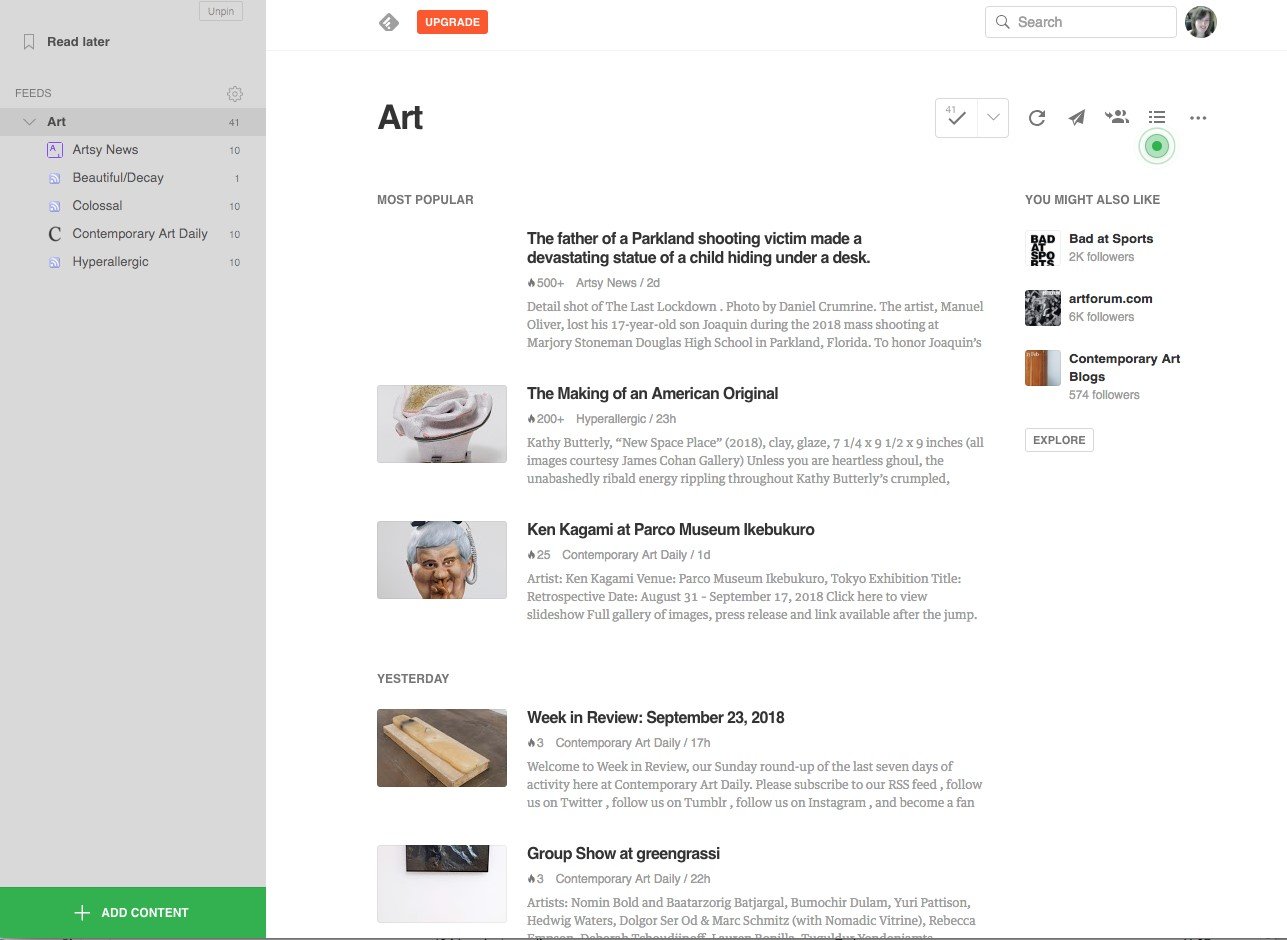The width and height of the screenshot is (1287, 940).
Task: Mark all 41 as read checkmark
Action: click(956, 118)
